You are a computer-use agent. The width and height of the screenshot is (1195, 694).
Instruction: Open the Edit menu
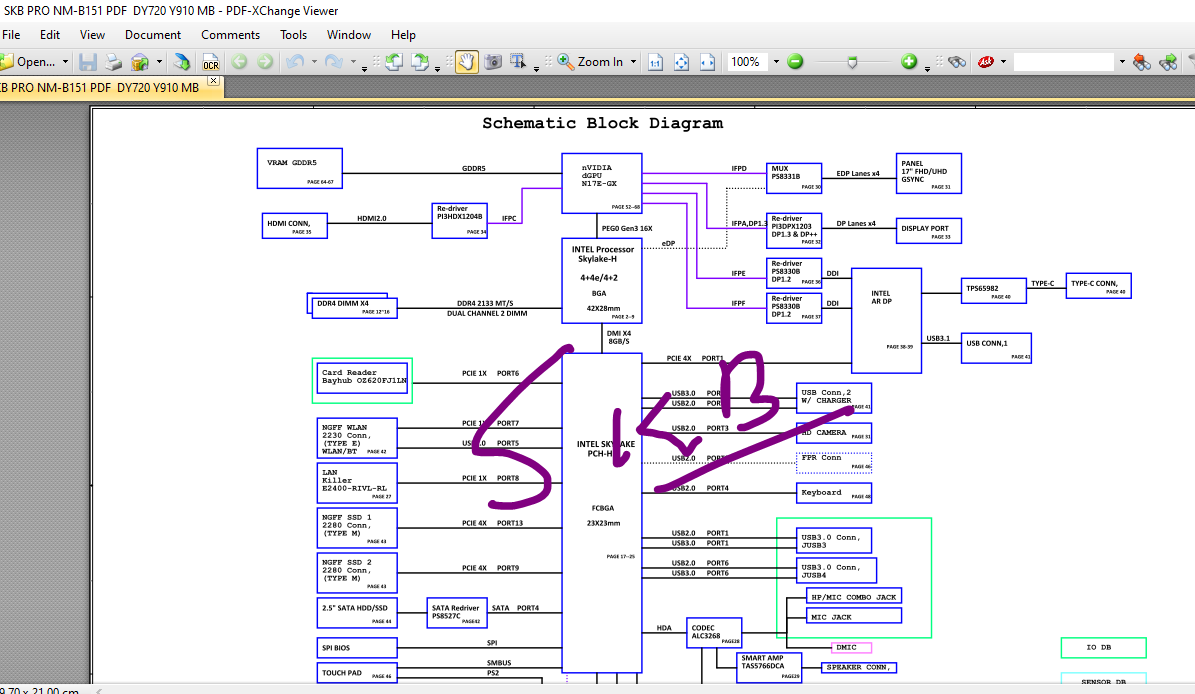tap(50, 35)
